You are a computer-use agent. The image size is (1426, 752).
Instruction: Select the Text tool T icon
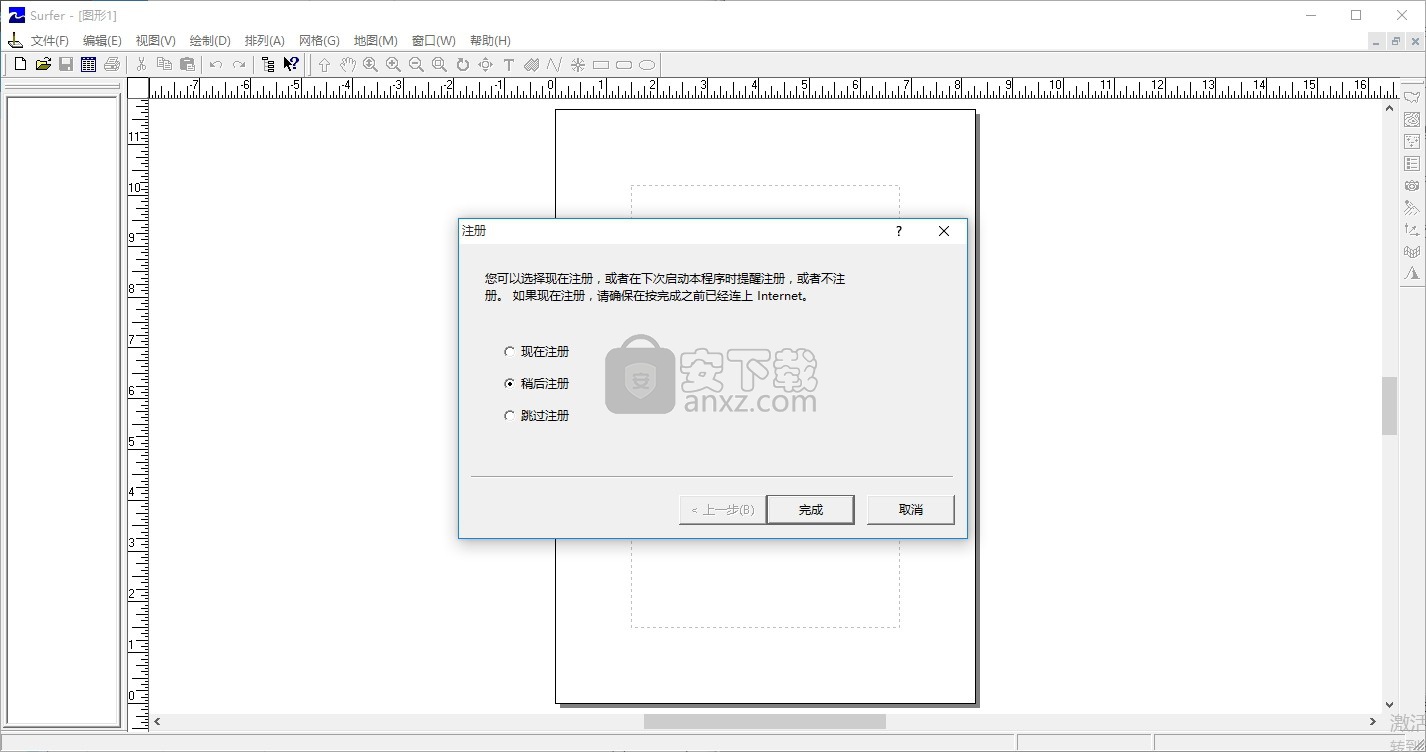508,64
